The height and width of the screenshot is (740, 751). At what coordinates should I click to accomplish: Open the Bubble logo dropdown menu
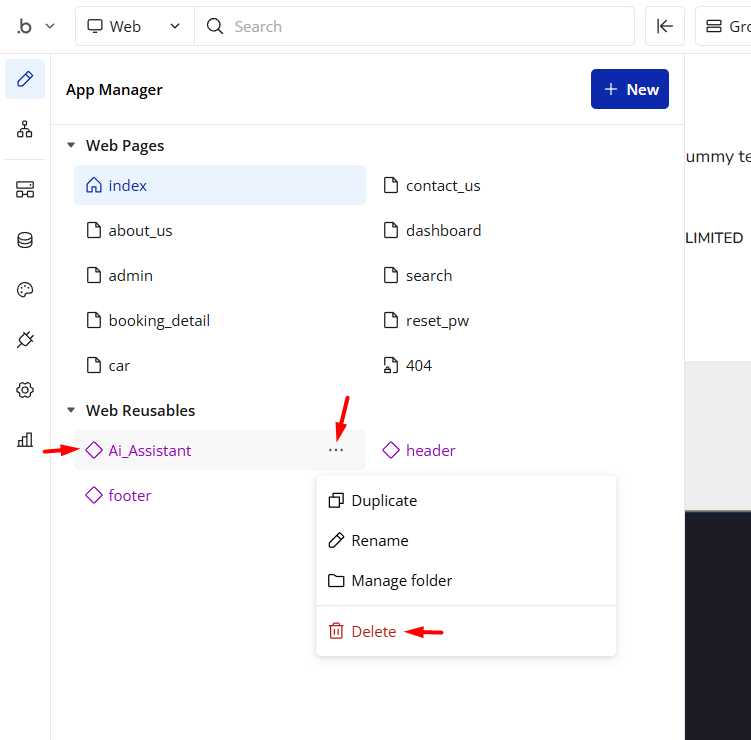35,27
